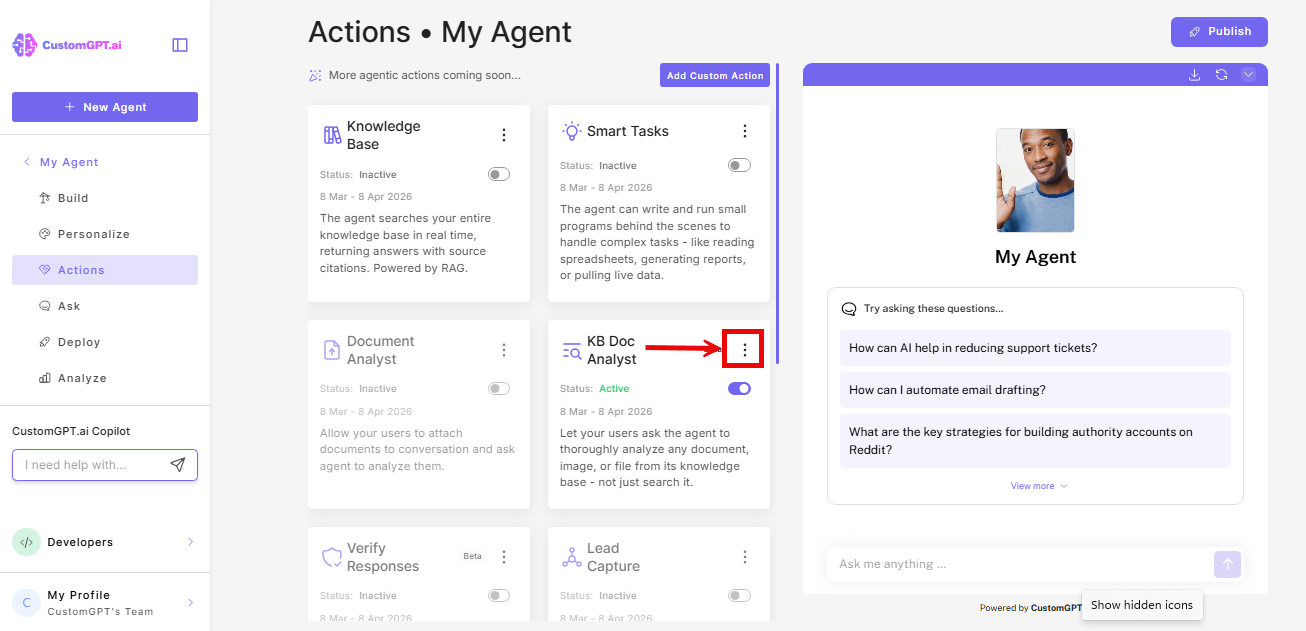Collapse the sidebar panel icon

180,45
